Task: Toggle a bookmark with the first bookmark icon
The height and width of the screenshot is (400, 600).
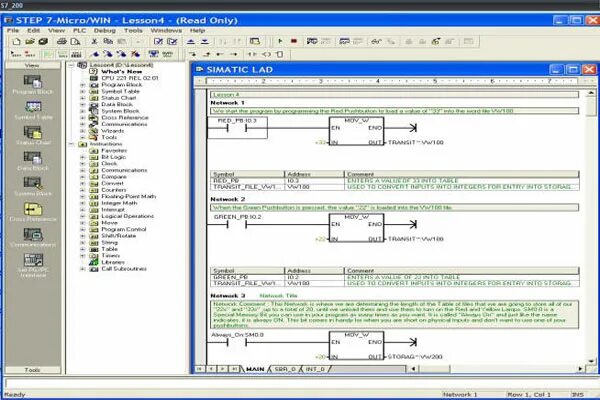Action: coord(95,54)
